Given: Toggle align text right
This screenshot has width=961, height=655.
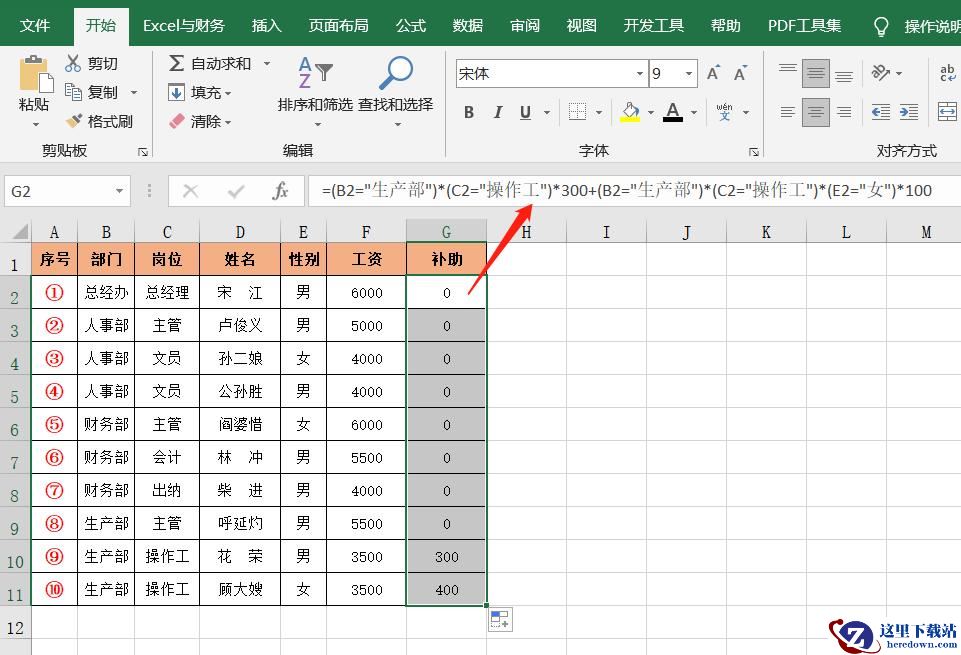Looking at the screenshot, I should [x=844, y=112].
